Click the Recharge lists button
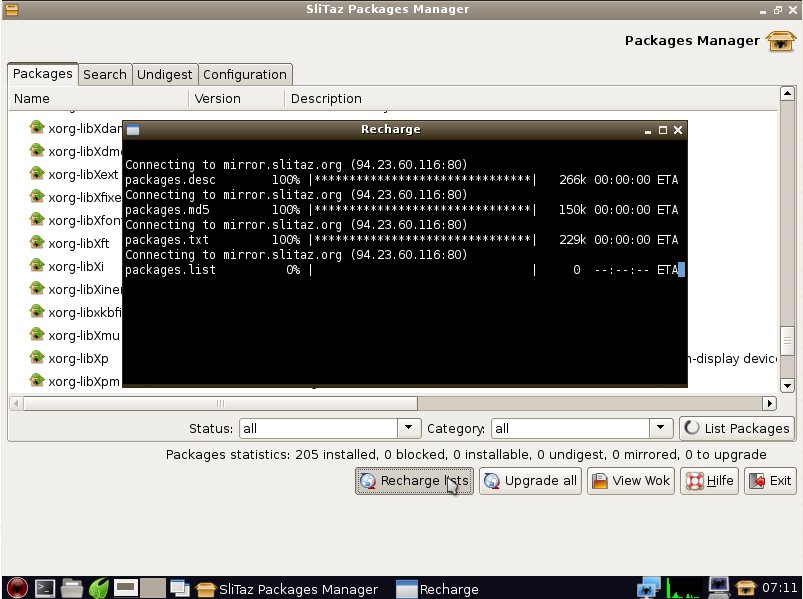This screenshot has height=599, width=803. [x=414, y=481]
